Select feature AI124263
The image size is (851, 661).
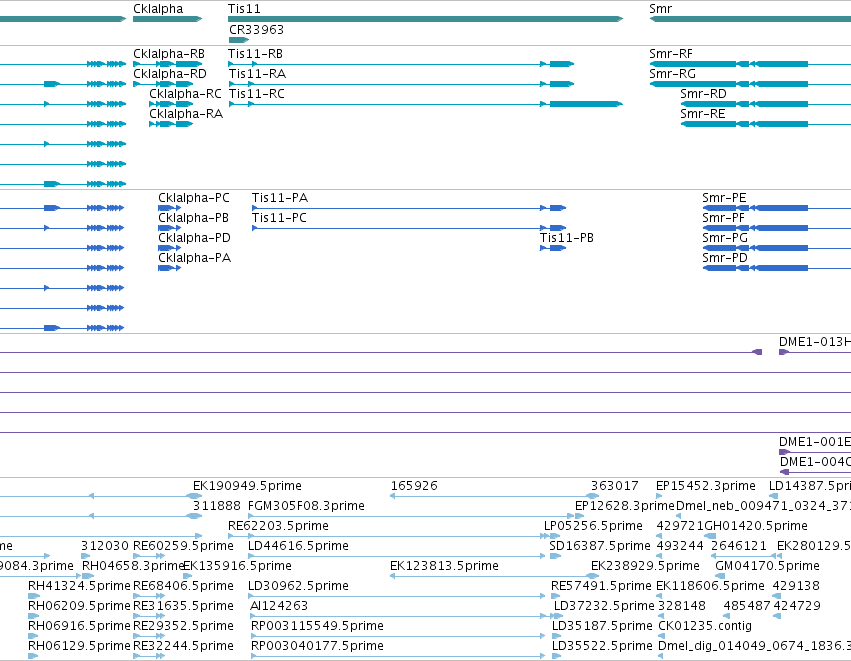(x=279, y=606)
